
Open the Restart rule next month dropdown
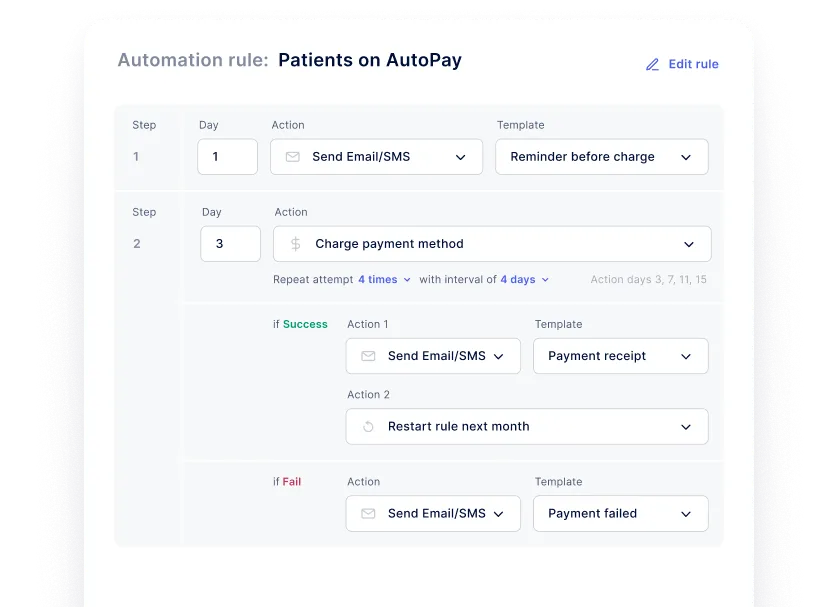(527, 426)
